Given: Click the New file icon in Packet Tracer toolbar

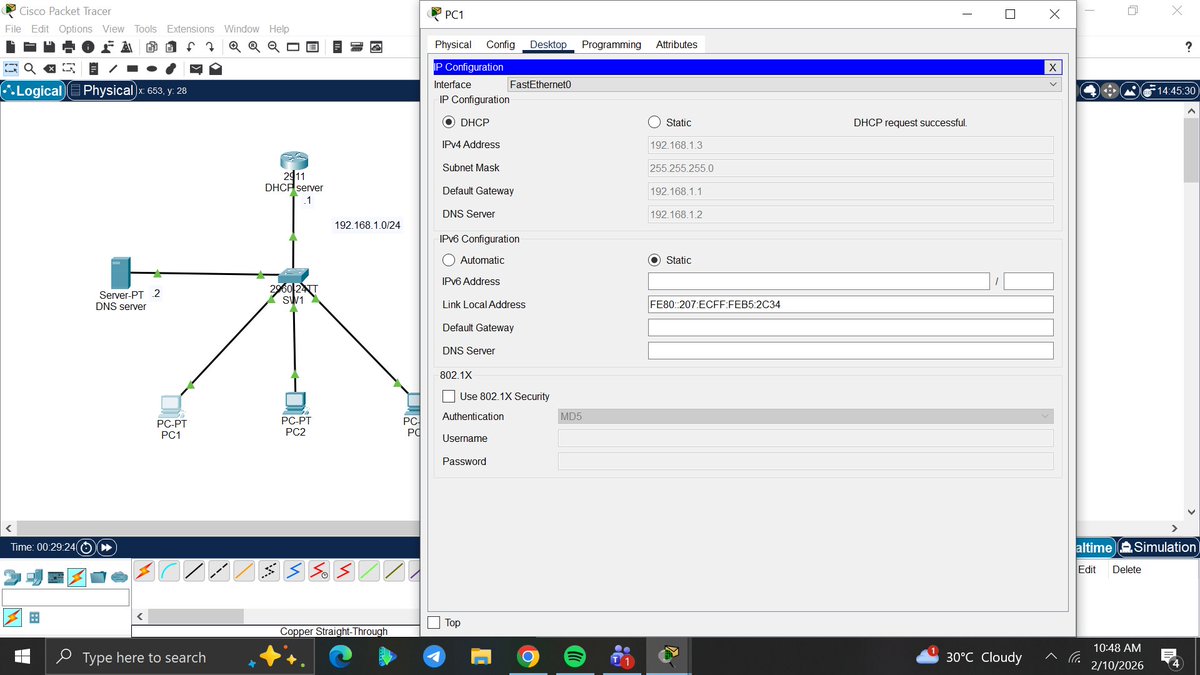Looking at the screenshot, I should click(x=12, y=47).
